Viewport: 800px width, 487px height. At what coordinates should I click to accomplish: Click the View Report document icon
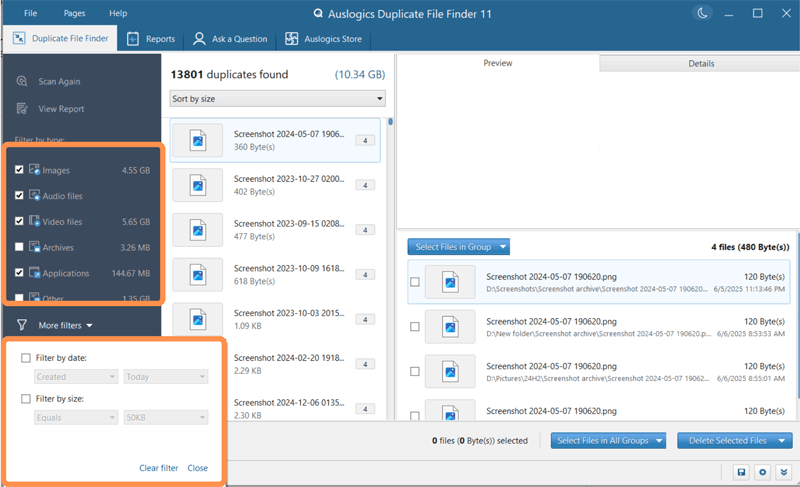[21, 109]
